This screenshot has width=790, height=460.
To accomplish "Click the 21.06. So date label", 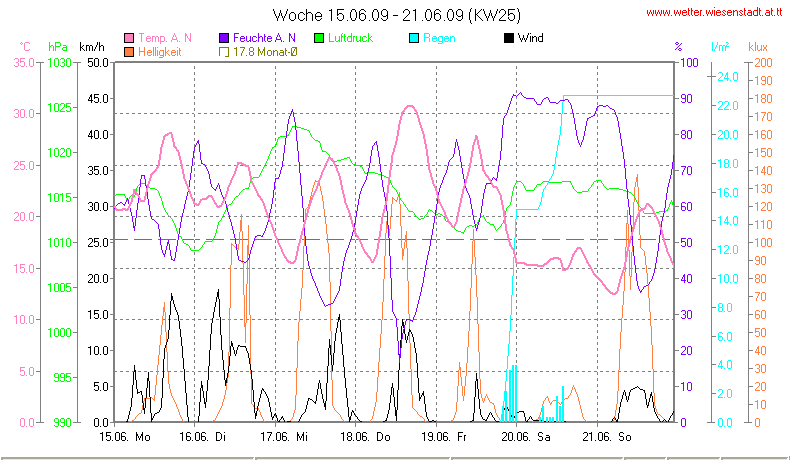I will click(x=607, y=437).
